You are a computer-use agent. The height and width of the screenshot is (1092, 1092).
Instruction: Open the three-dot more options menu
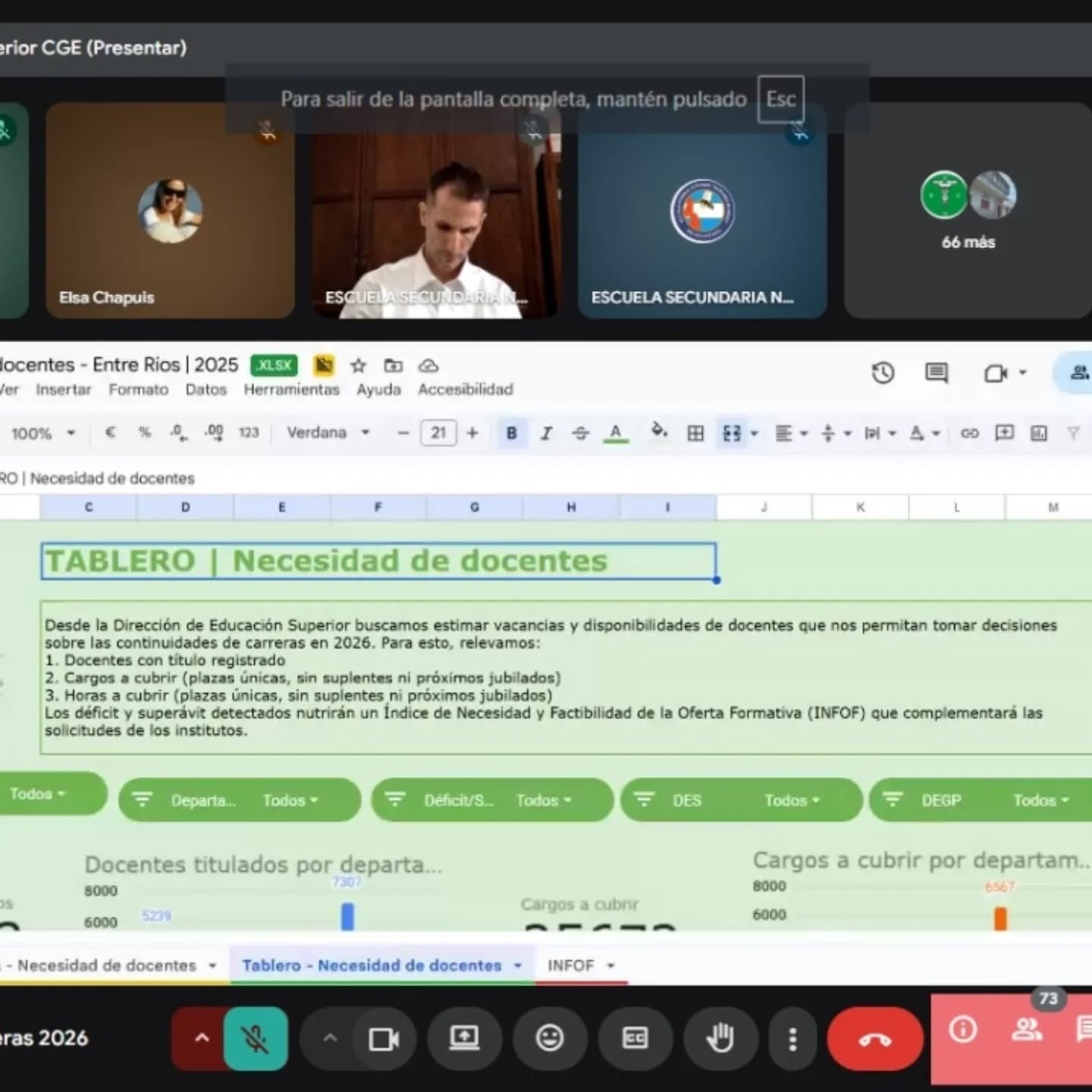pos(792,1039)
